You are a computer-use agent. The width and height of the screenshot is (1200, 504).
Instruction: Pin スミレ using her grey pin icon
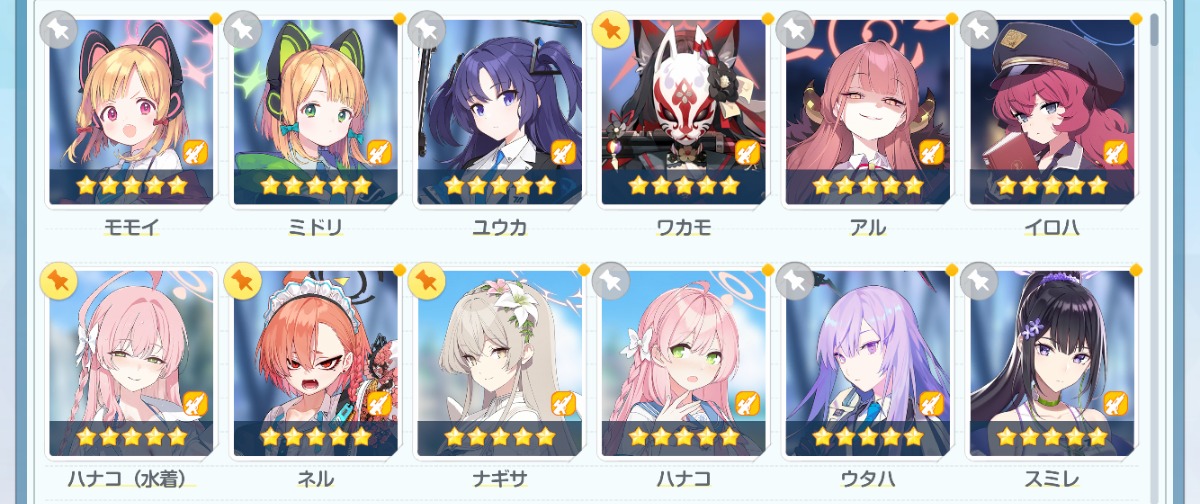click(x=978, y=281)
